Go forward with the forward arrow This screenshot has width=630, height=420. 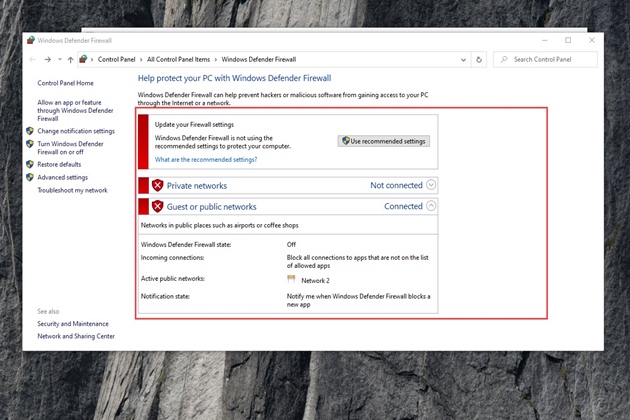coord(47,59)
